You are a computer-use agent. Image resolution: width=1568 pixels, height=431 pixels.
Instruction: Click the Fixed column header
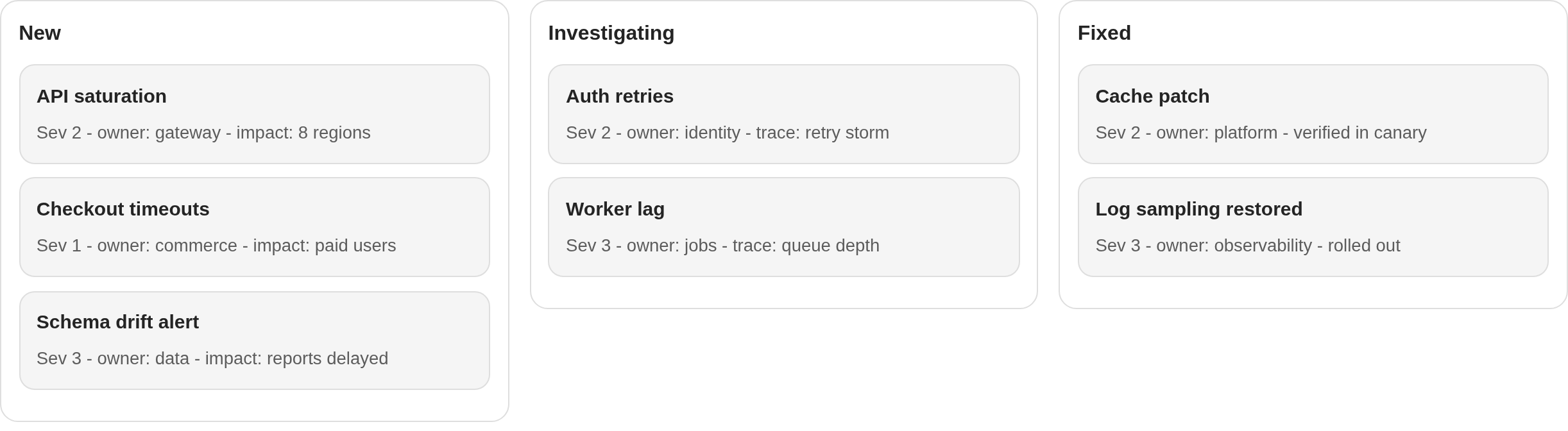pyautogui.click(x=1104, y=33)
